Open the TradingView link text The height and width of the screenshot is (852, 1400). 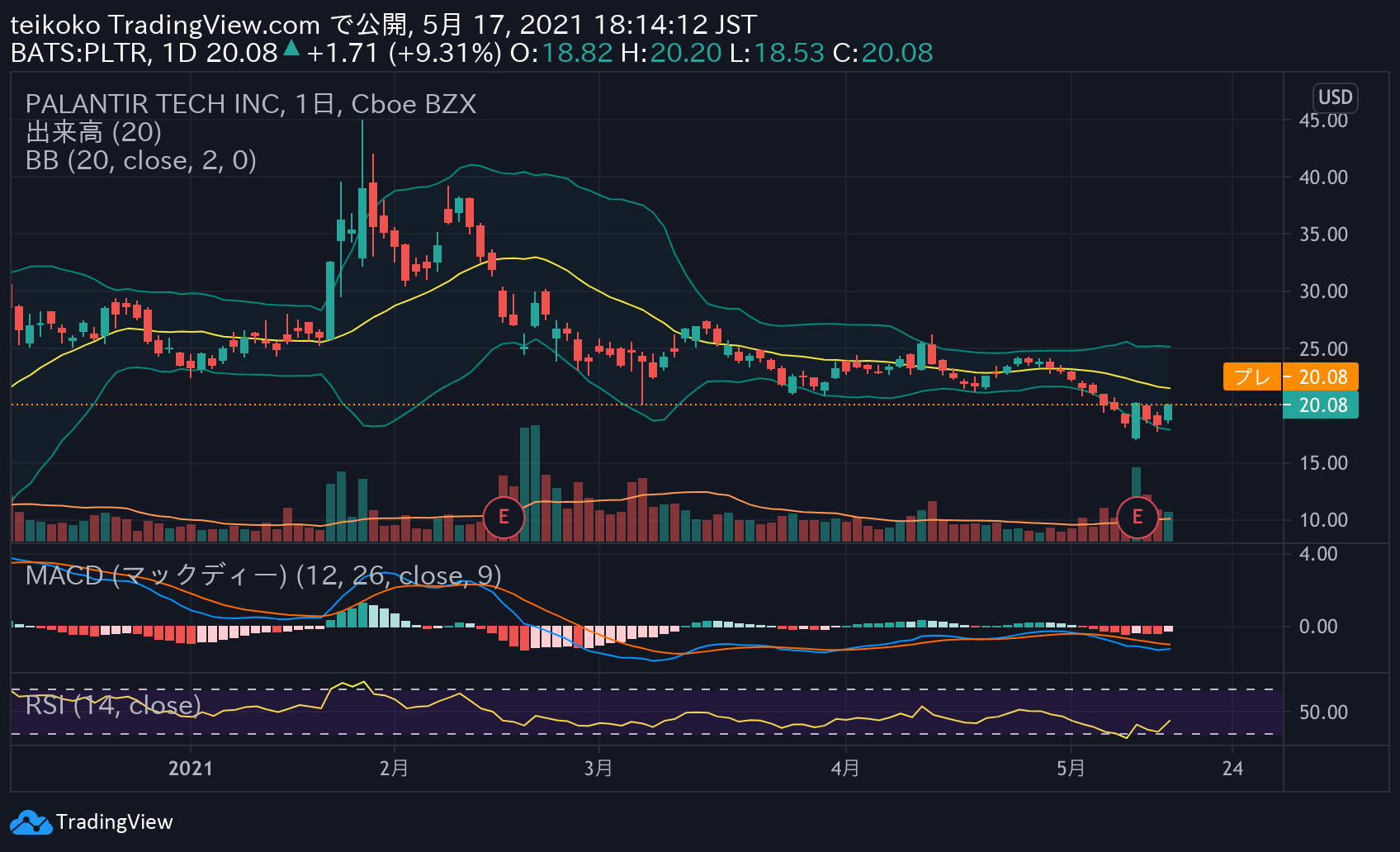[114, 822]
